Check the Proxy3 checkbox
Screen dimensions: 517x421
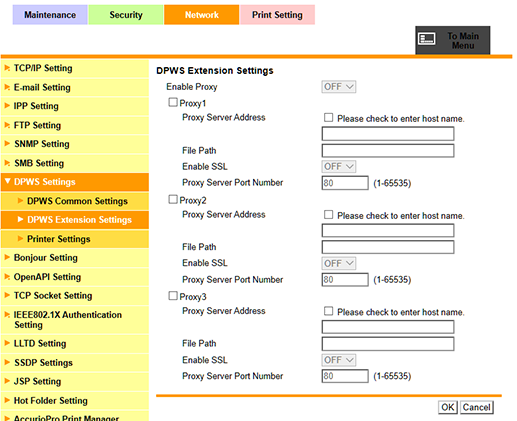[173, 296]
